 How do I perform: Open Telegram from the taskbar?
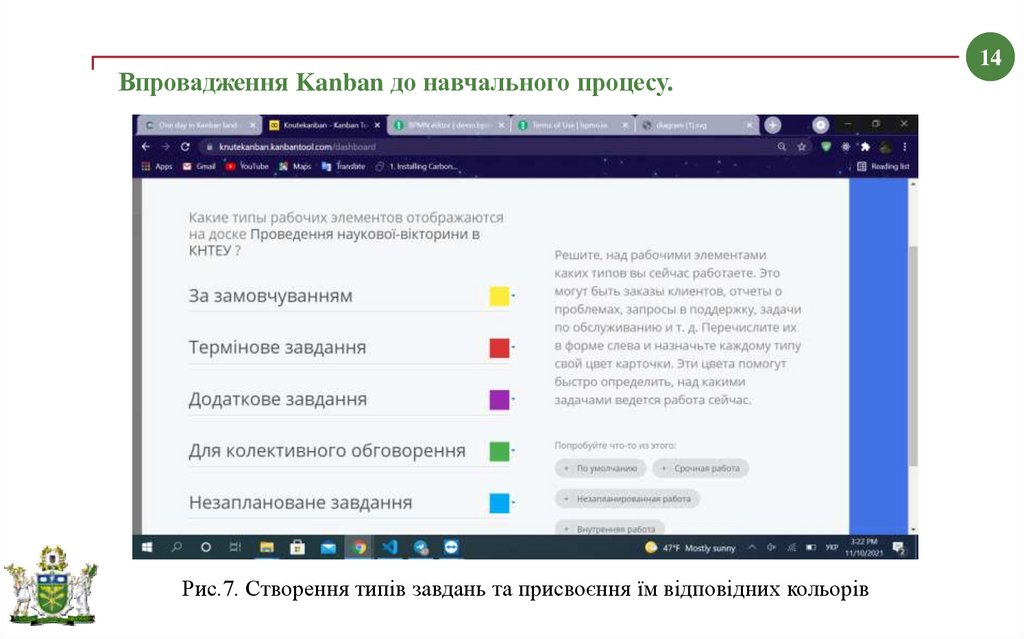tap(421, 548)
